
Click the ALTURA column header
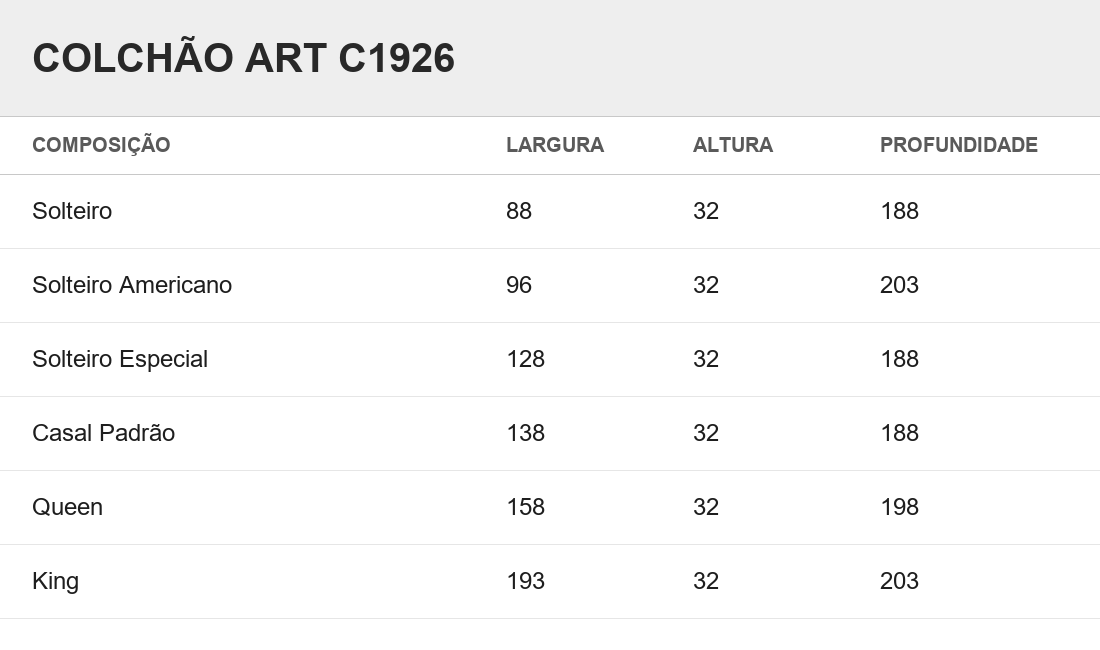click(733, 145)
